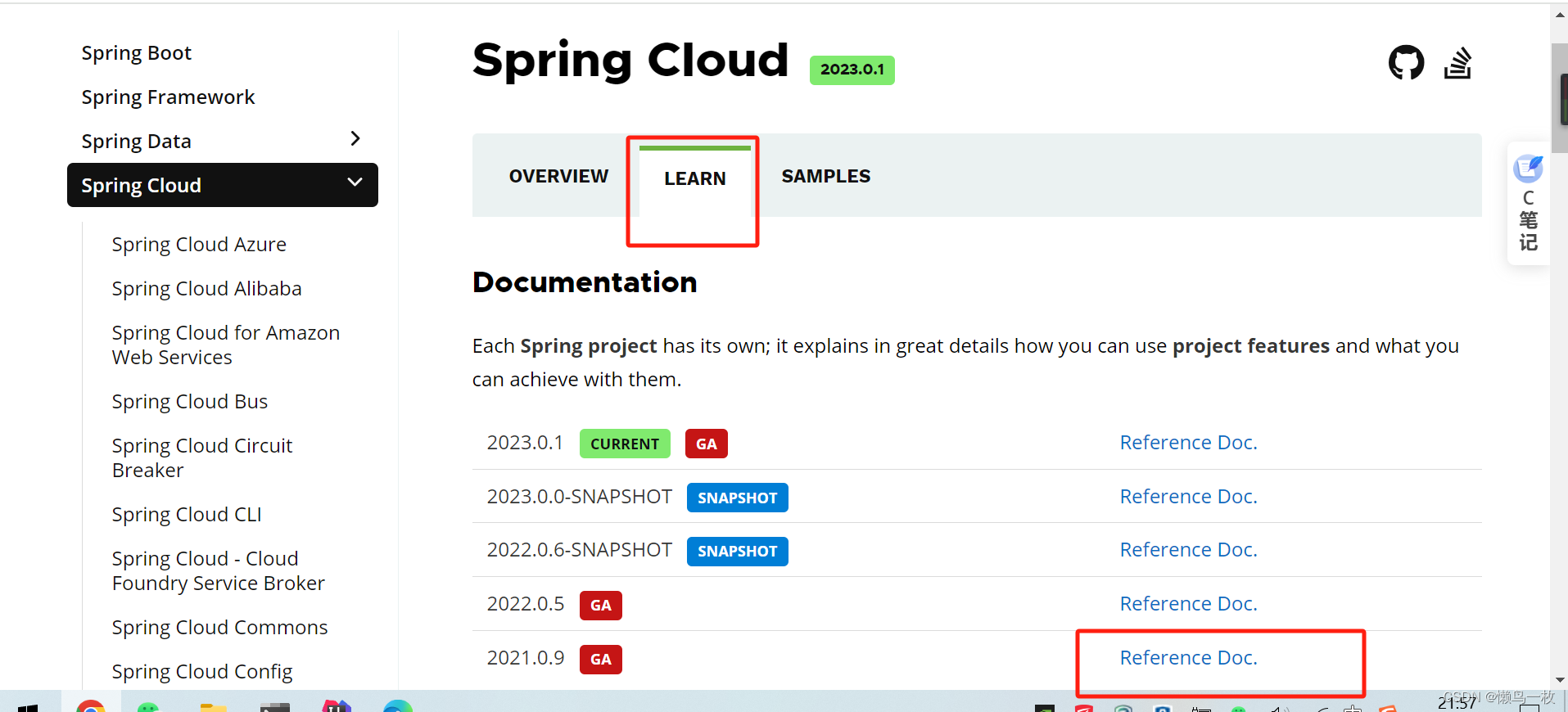Open Spring Cloud Commons project
1568x712 pixels.
click(x=219, y=628)
